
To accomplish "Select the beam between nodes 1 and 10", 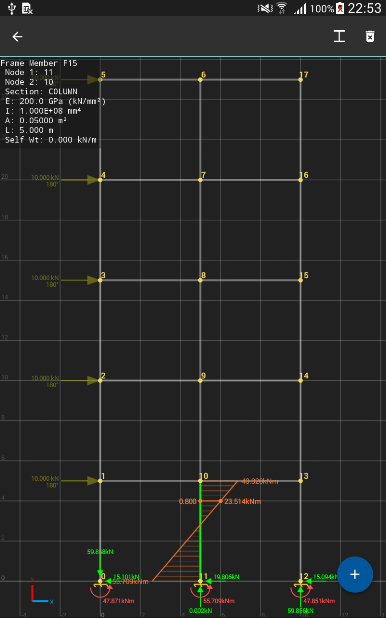I will 150,481.
